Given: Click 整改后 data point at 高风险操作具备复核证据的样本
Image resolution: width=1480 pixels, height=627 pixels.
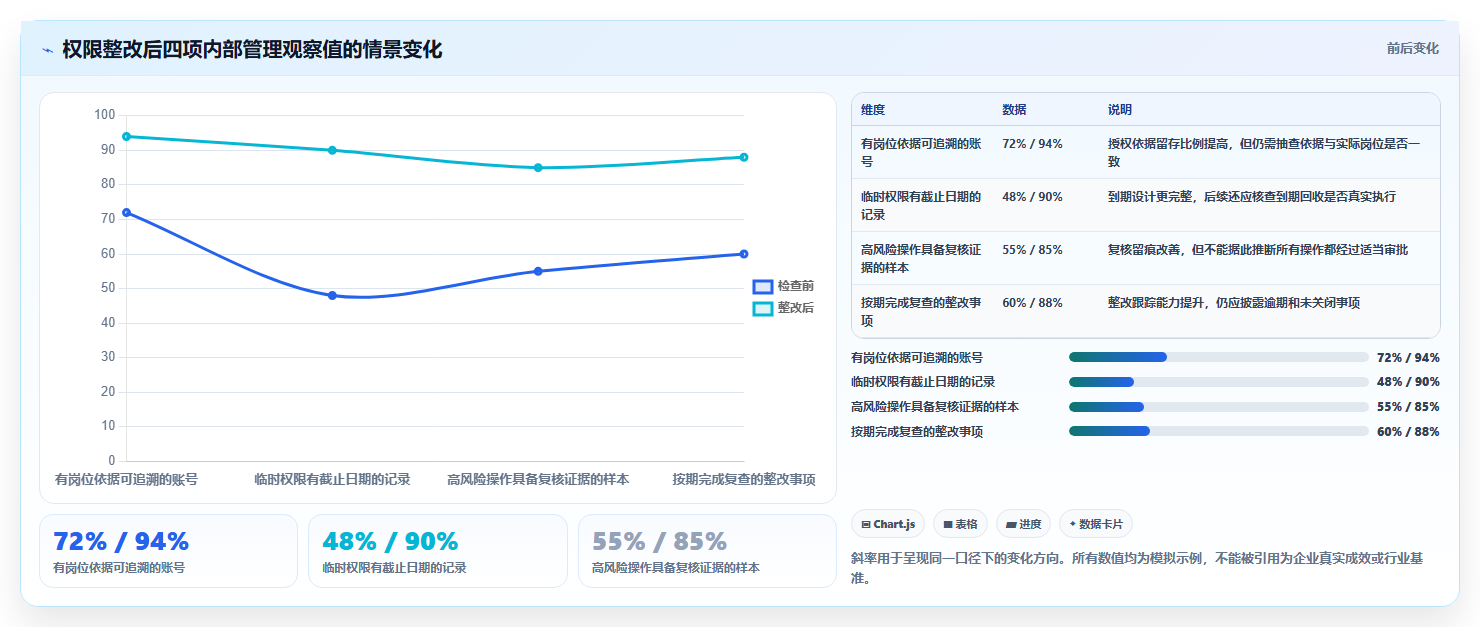Looking at the screenshot, I should pyautogui.click(x=538, y=167).
